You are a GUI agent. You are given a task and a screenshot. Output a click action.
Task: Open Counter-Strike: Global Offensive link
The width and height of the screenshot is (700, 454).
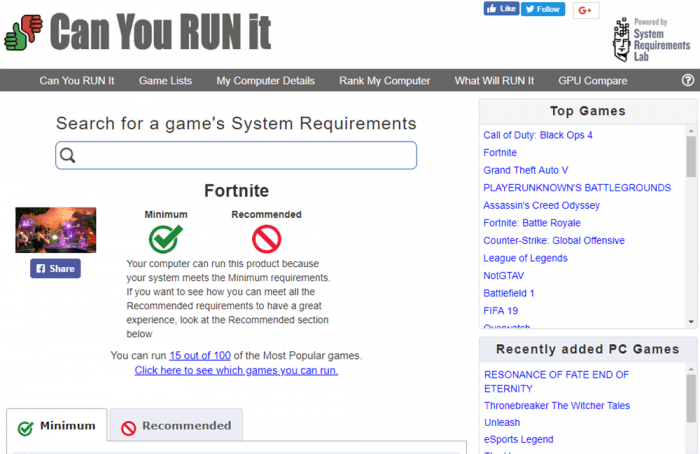click(x=554, y=241)
